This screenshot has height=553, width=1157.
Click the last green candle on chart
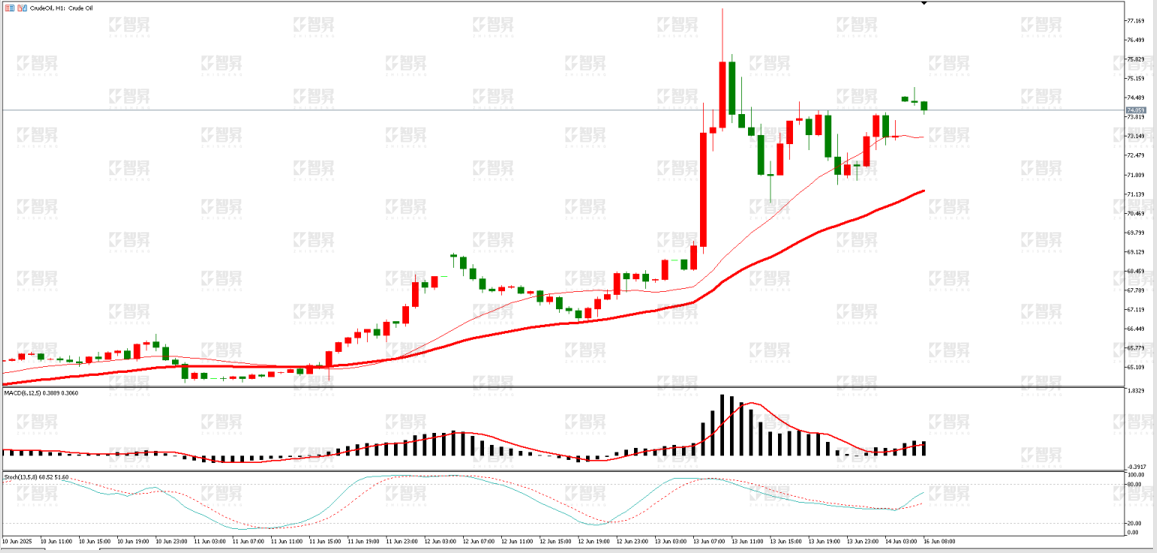click(x=925, y=105)
